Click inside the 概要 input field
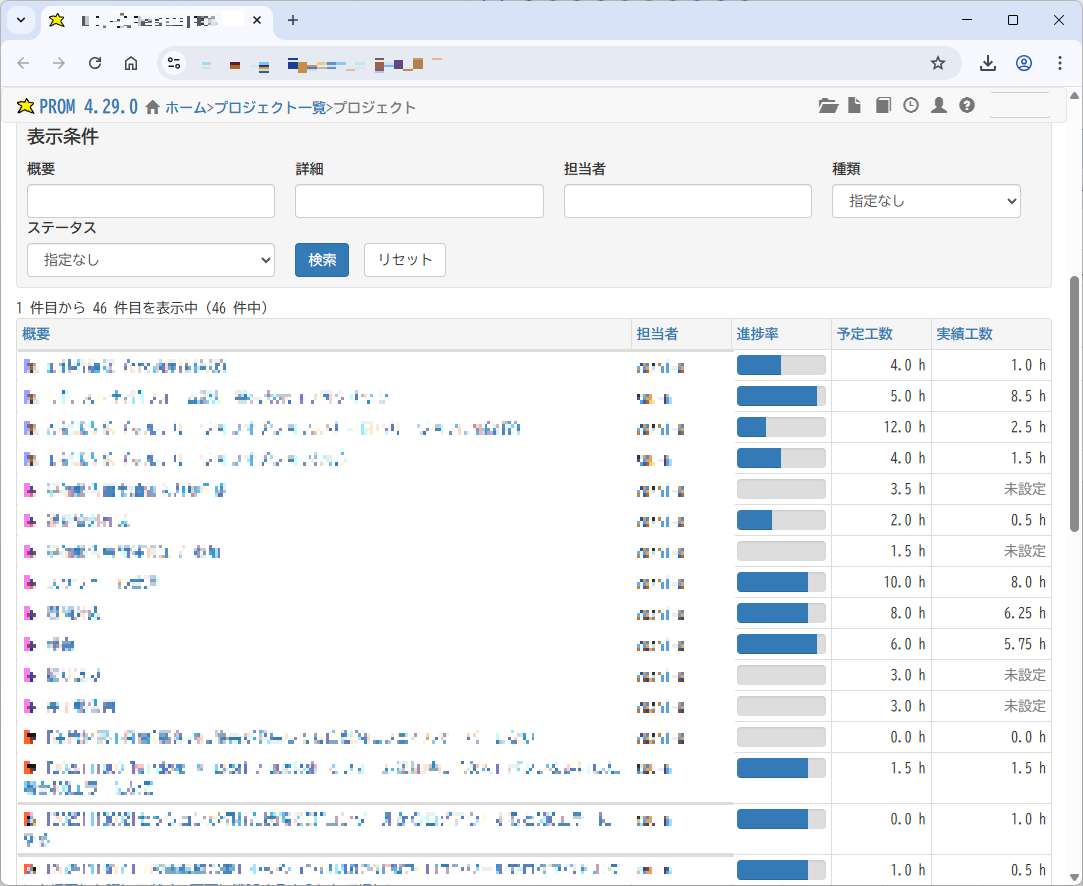1083x886 pixels. pyautogui.click(x=150, y=201)
